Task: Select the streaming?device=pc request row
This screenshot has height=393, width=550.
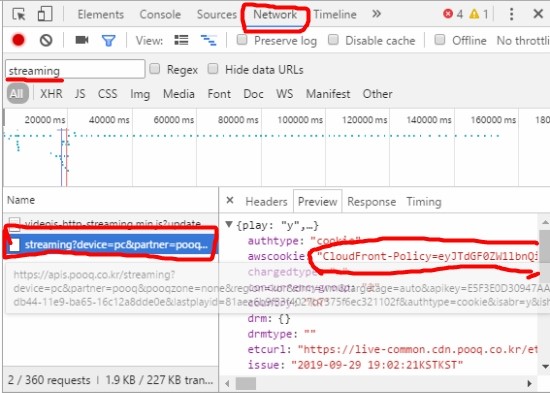Action: point(110,245)
